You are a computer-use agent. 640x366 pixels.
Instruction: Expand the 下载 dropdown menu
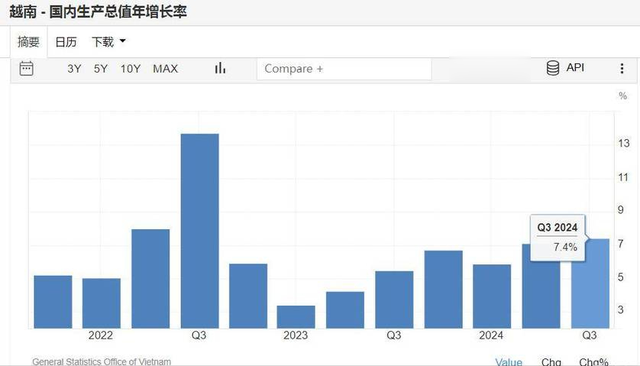pos(109,42)
